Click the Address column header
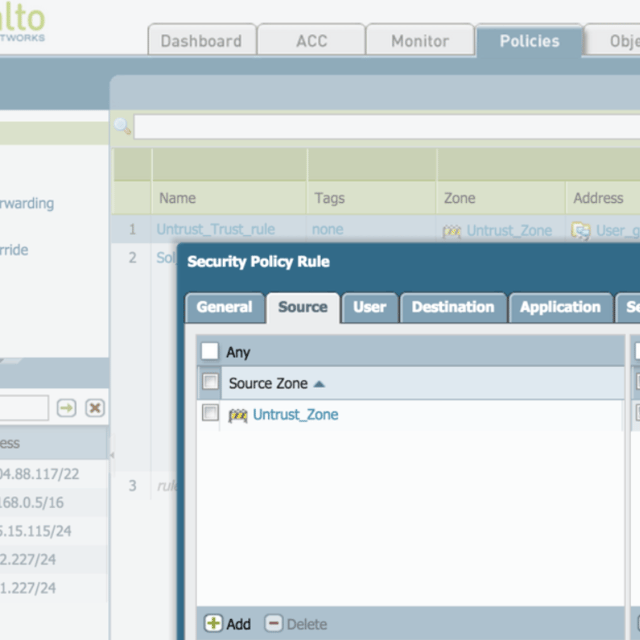The height and width of the screenshot is (640, 640). tap(603, 198)
